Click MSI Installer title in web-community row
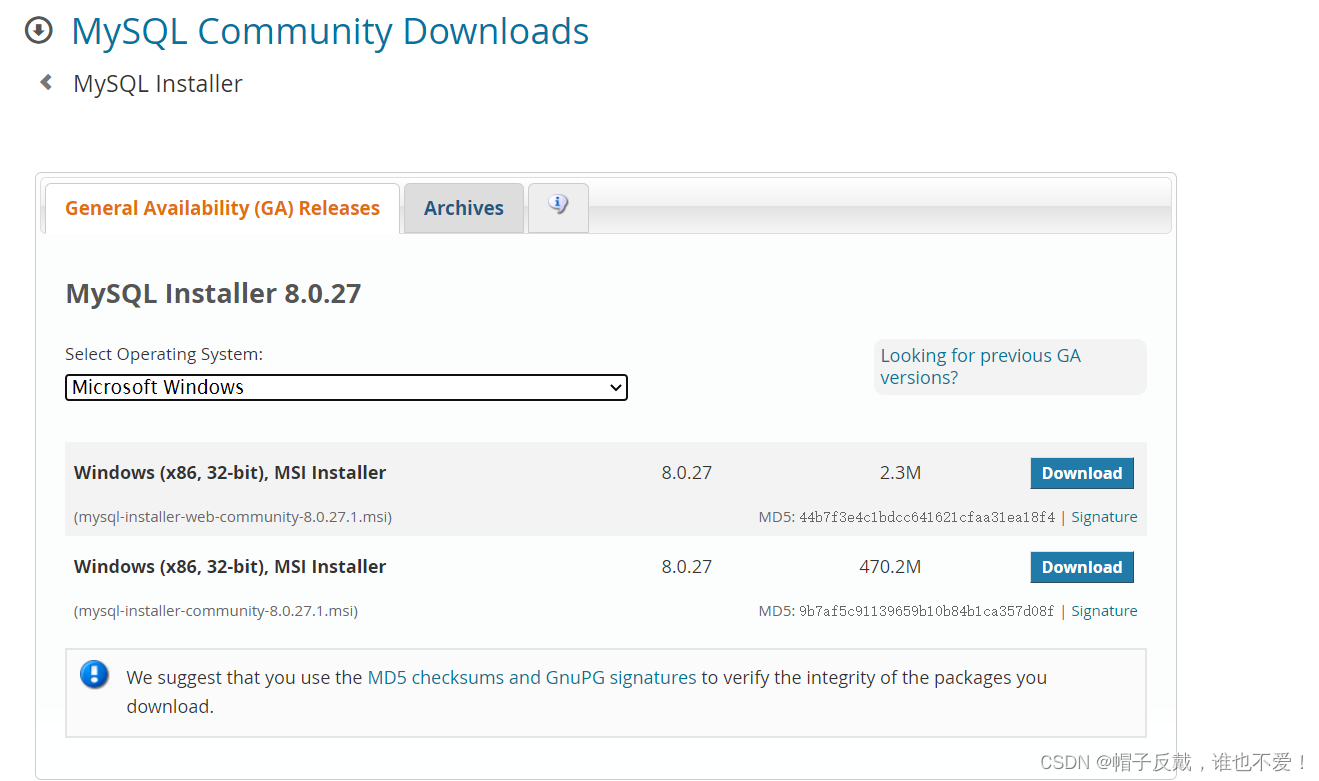Image resolution: width=1319 pixels, height=781 pixels. click(x=230, y=473)
